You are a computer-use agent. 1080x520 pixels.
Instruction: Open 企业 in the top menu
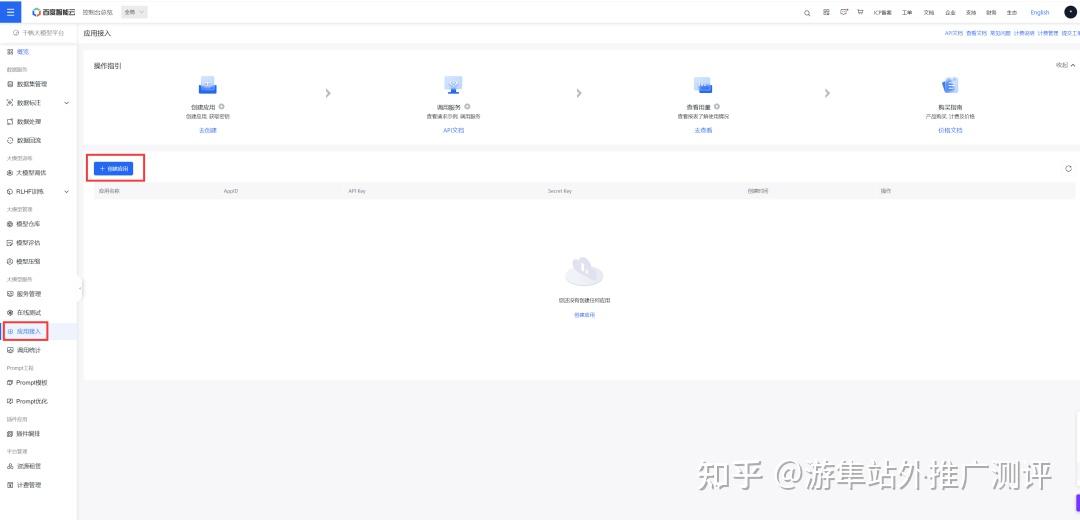click(950, 12)
